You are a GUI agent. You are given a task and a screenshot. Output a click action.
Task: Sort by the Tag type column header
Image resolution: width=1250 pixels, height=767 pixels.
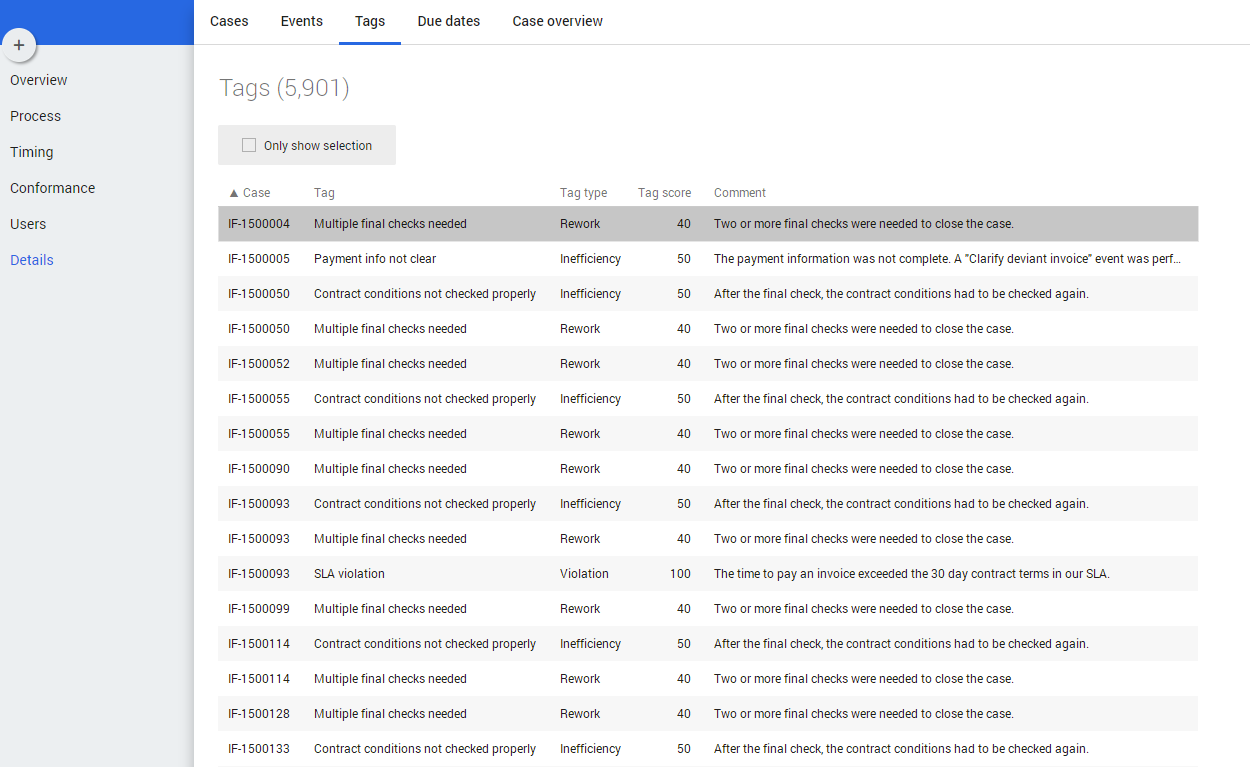[x=583, y=193]
